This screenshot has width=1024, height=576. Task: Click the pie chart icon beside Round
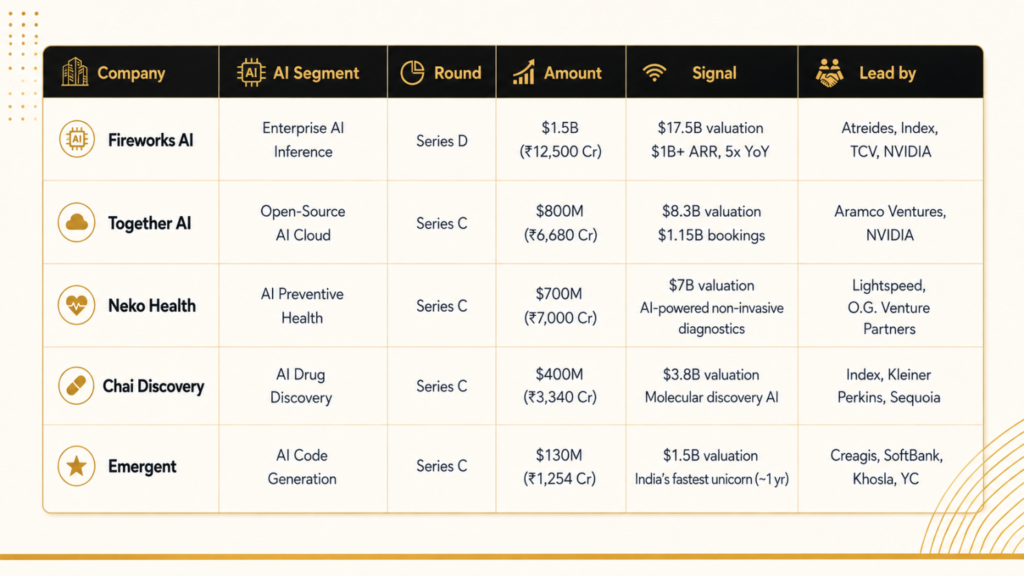coord(412,72)
